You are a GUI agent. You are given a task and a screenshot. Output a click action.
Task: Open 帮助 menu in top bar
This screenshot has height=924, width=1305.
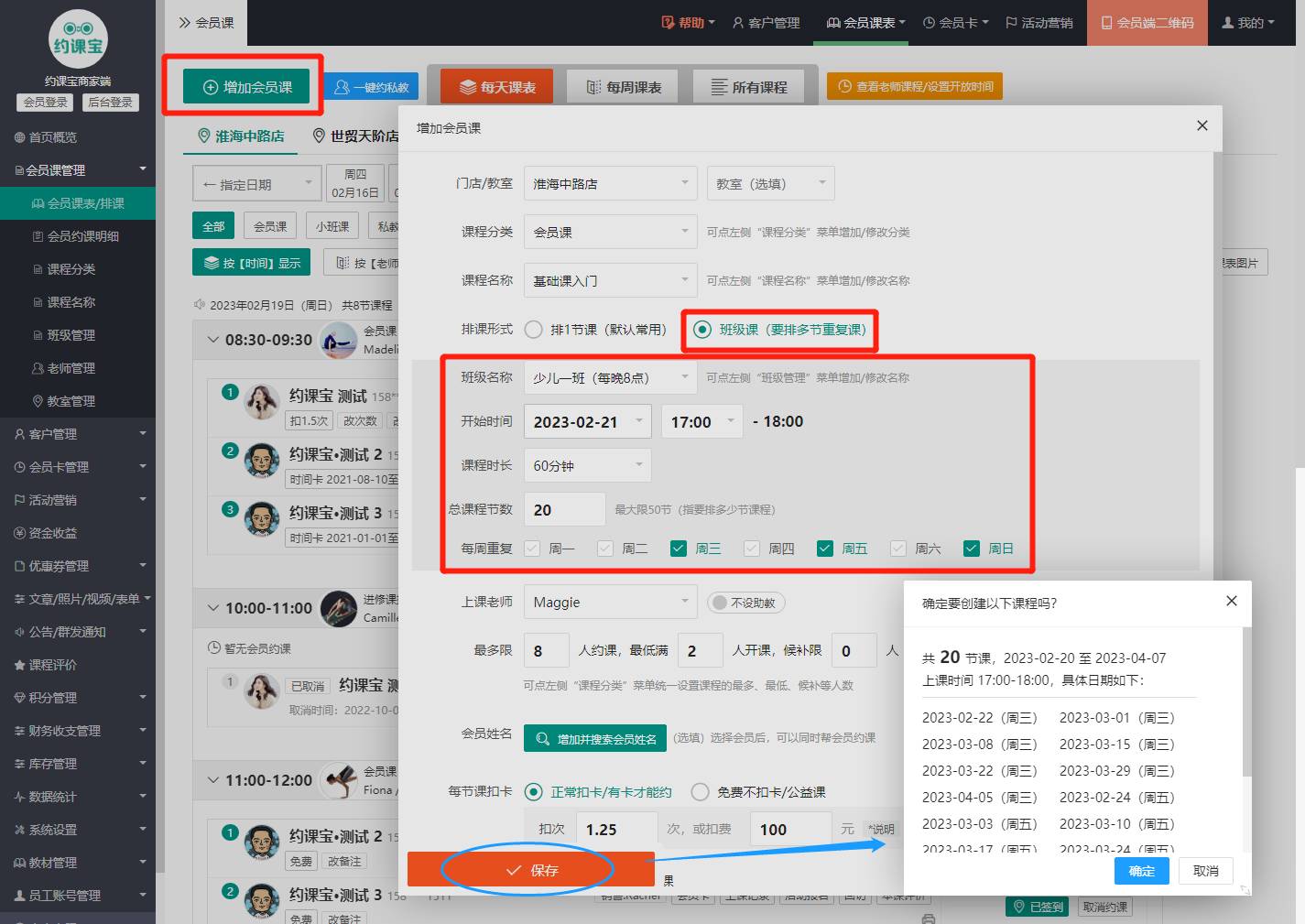(x=688, y=23)
